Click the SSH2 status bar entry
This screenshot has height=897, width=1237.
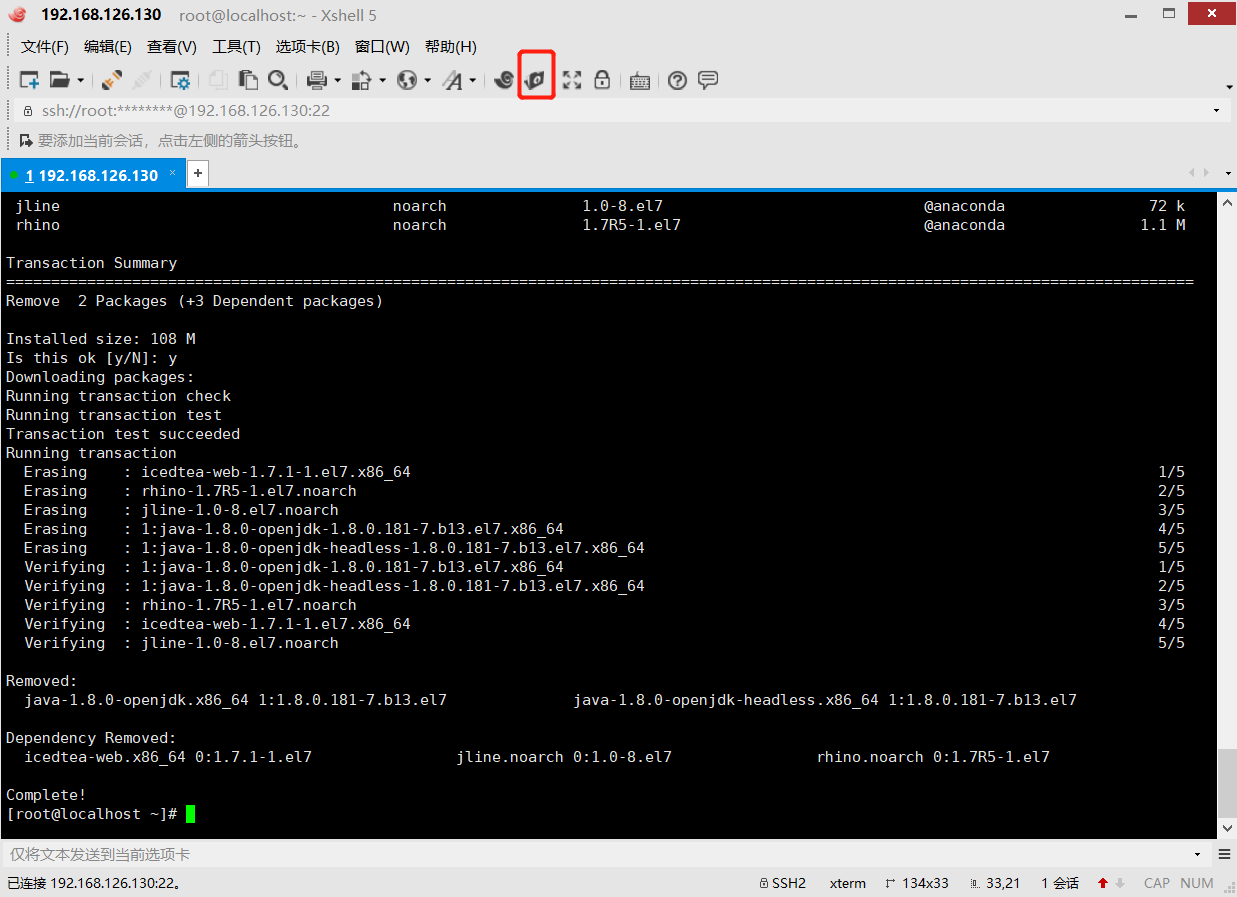782,883
